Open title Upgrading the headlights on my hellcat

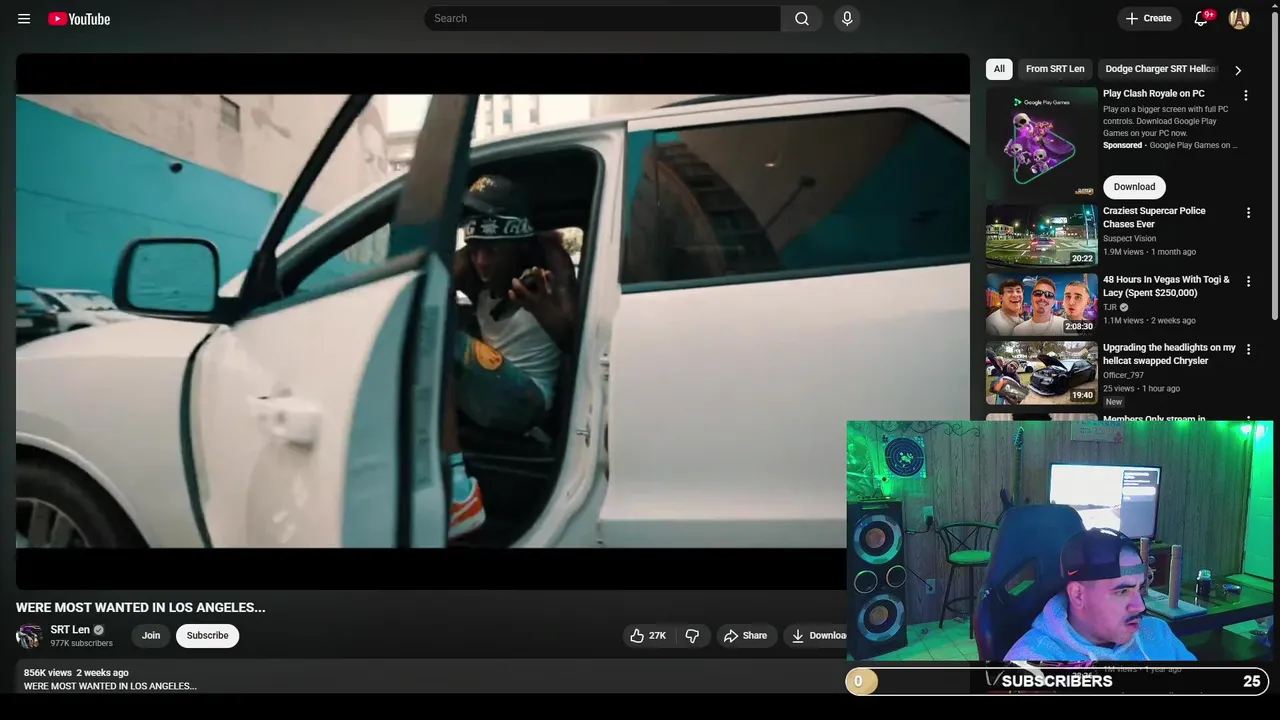(1169, 354)
